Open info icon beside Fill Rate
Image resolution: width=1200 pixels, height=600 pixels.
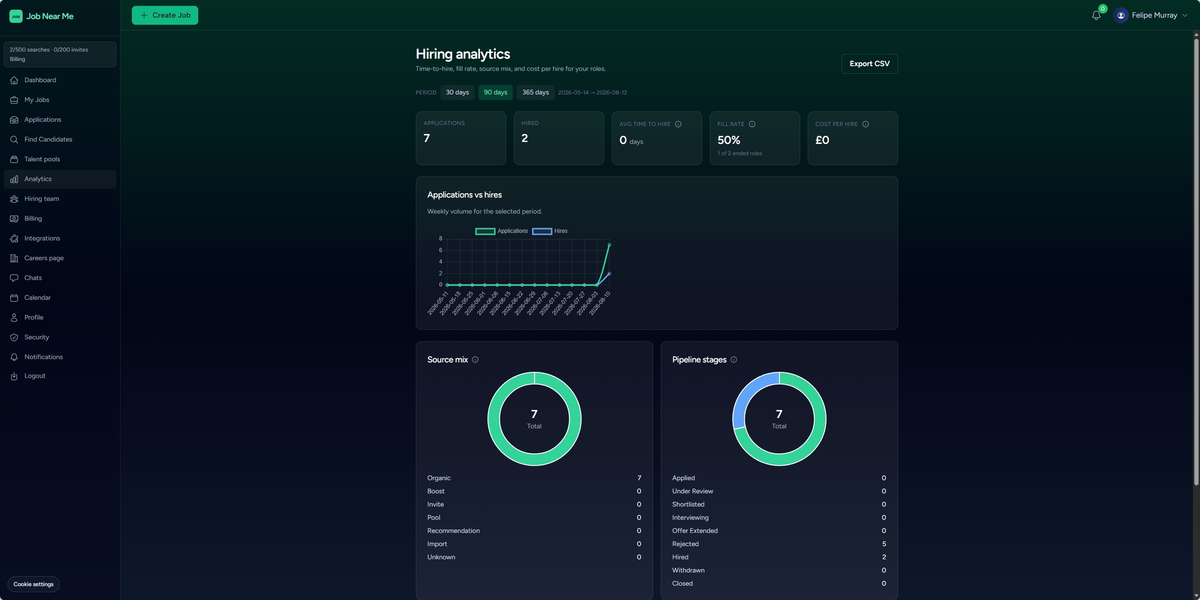click(752, 124)
